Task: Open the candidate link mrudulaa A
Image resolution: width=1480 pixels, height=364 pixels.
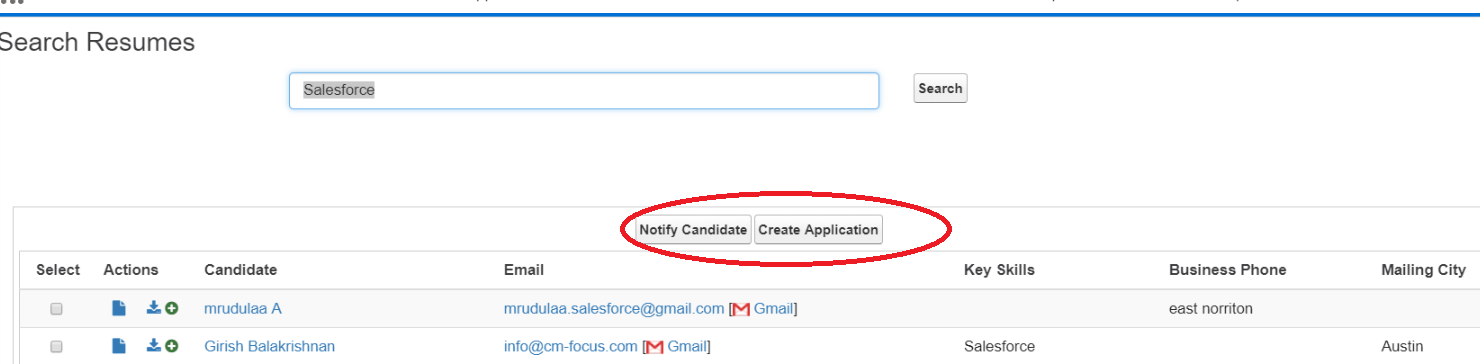Action: [x=243, y=309]
